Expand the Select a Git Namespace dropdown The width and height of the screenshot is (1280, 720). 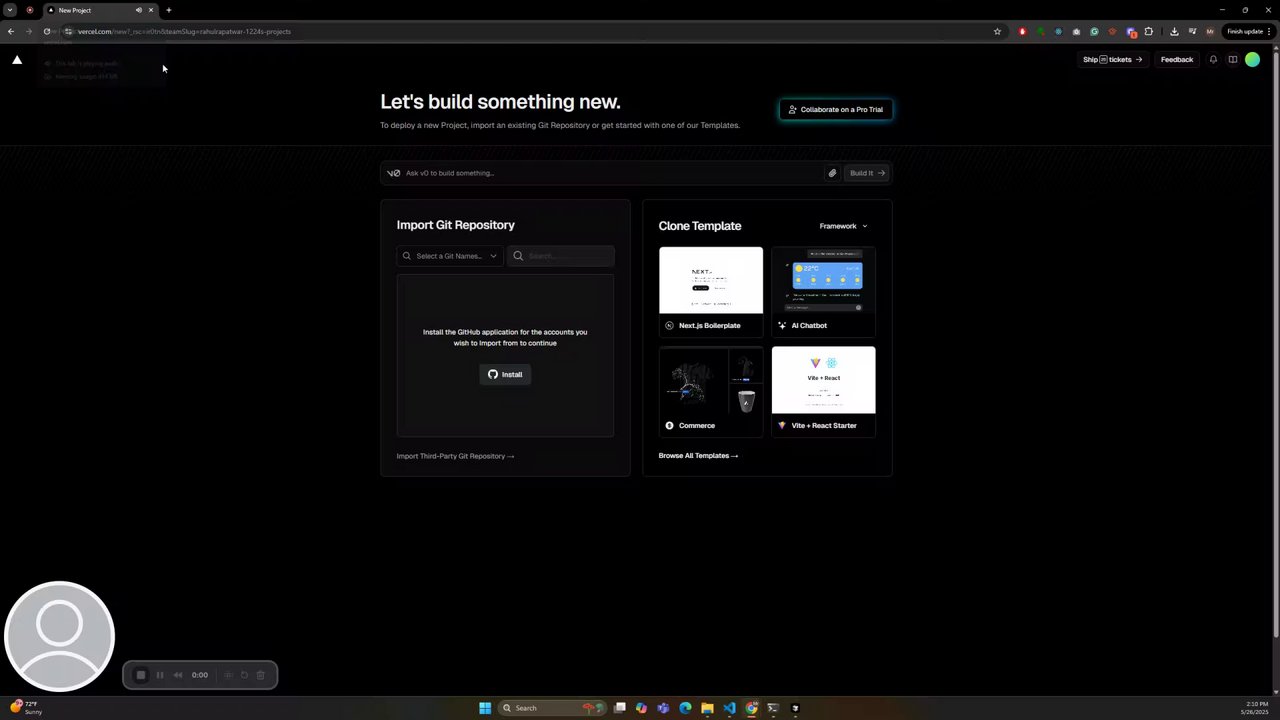450,256
